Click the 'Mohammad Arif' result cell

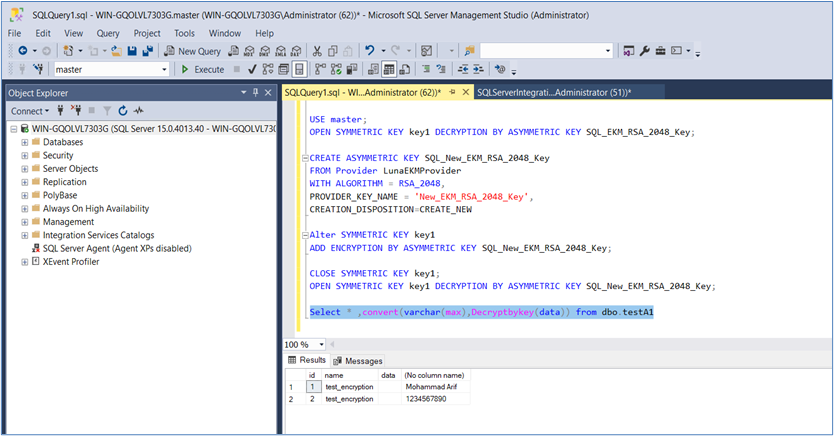coord(435,387)
